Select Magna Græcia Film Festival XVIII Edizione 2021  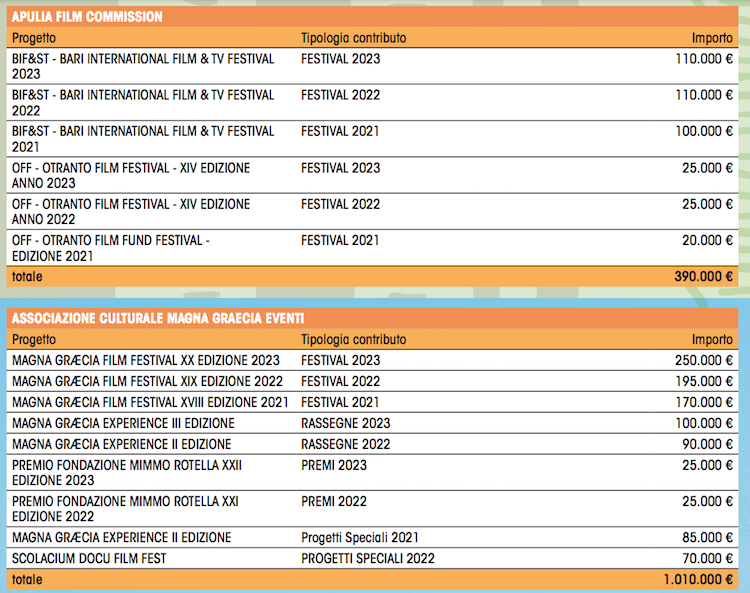tap(150, 402)
